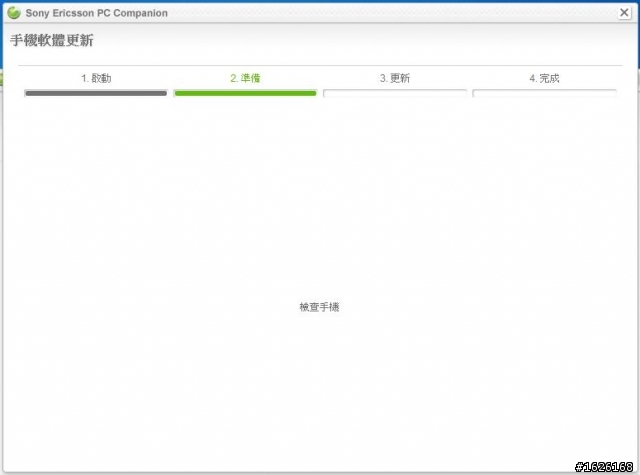This screenshot has height=475, width=640.
Task: Click the gray progress bar under 啟動
Action: [x=96, y=93]
